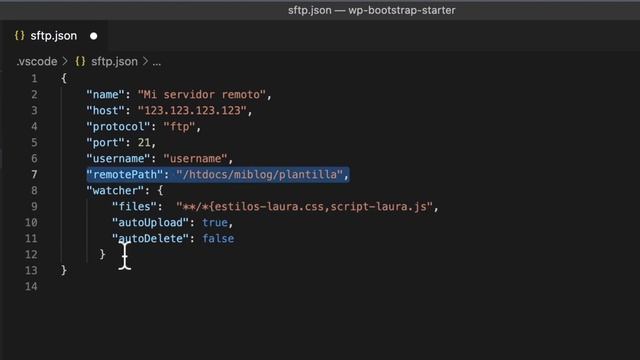
Task: Click the "Mi servidor remoto" value
Action: pyautogui.click(x=202, y=95)
